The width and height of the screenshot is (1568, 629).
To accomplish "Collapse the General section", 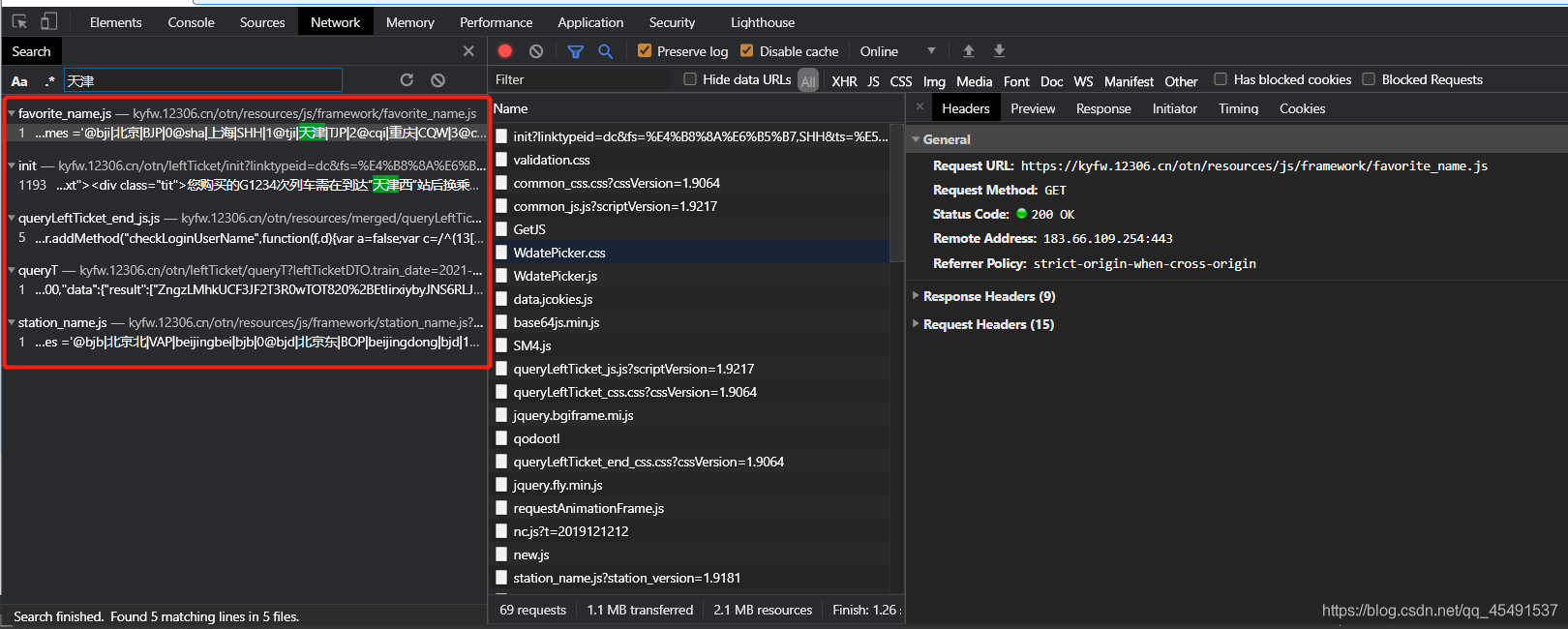I will [x=916, y=139].
